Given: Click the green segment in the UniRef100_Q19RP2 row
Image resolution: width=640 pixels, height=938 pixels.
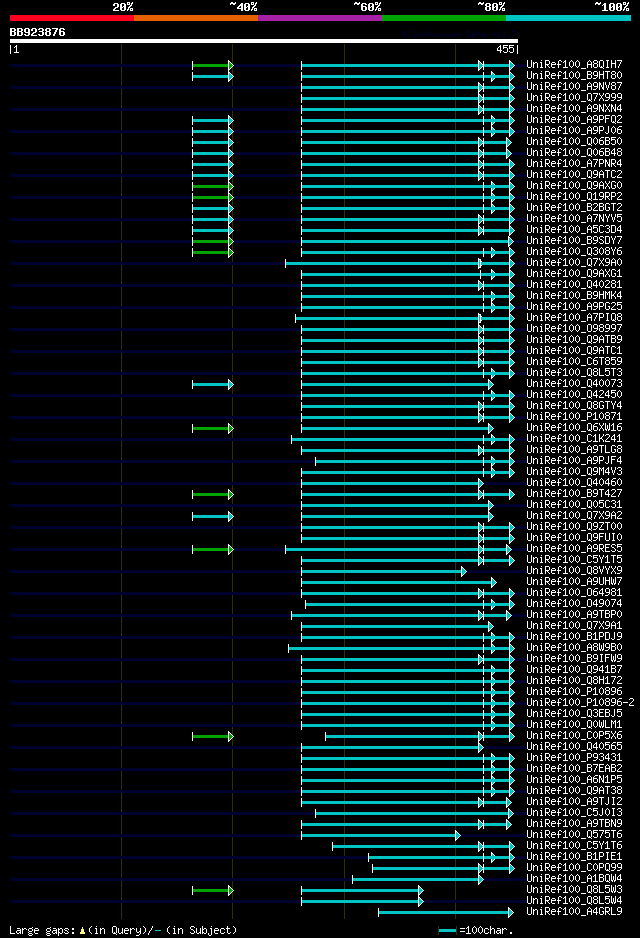Looking at the screenshot, I should coord(212,197).
